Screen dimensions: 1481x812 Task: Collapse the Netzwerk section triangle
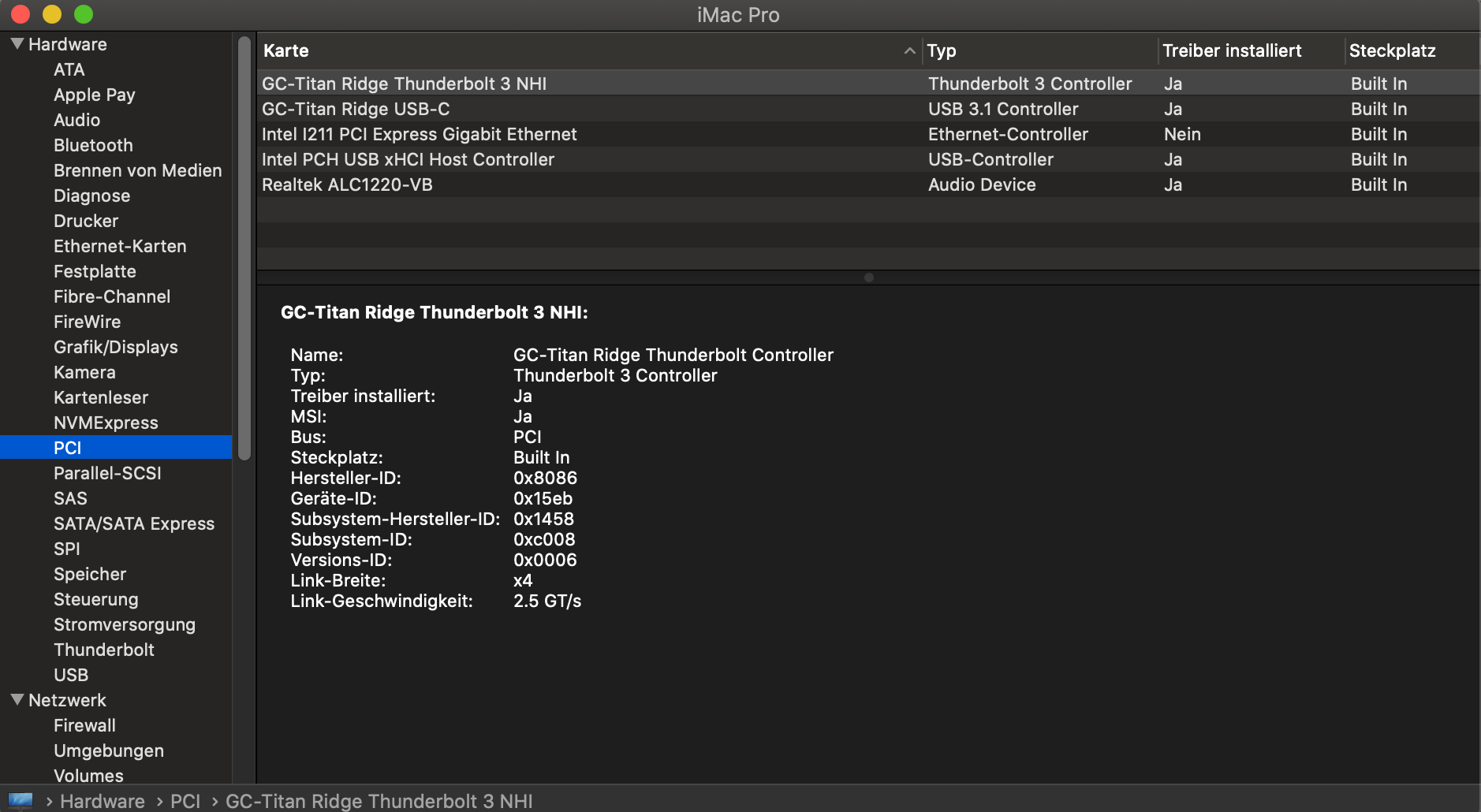point(17,700)
